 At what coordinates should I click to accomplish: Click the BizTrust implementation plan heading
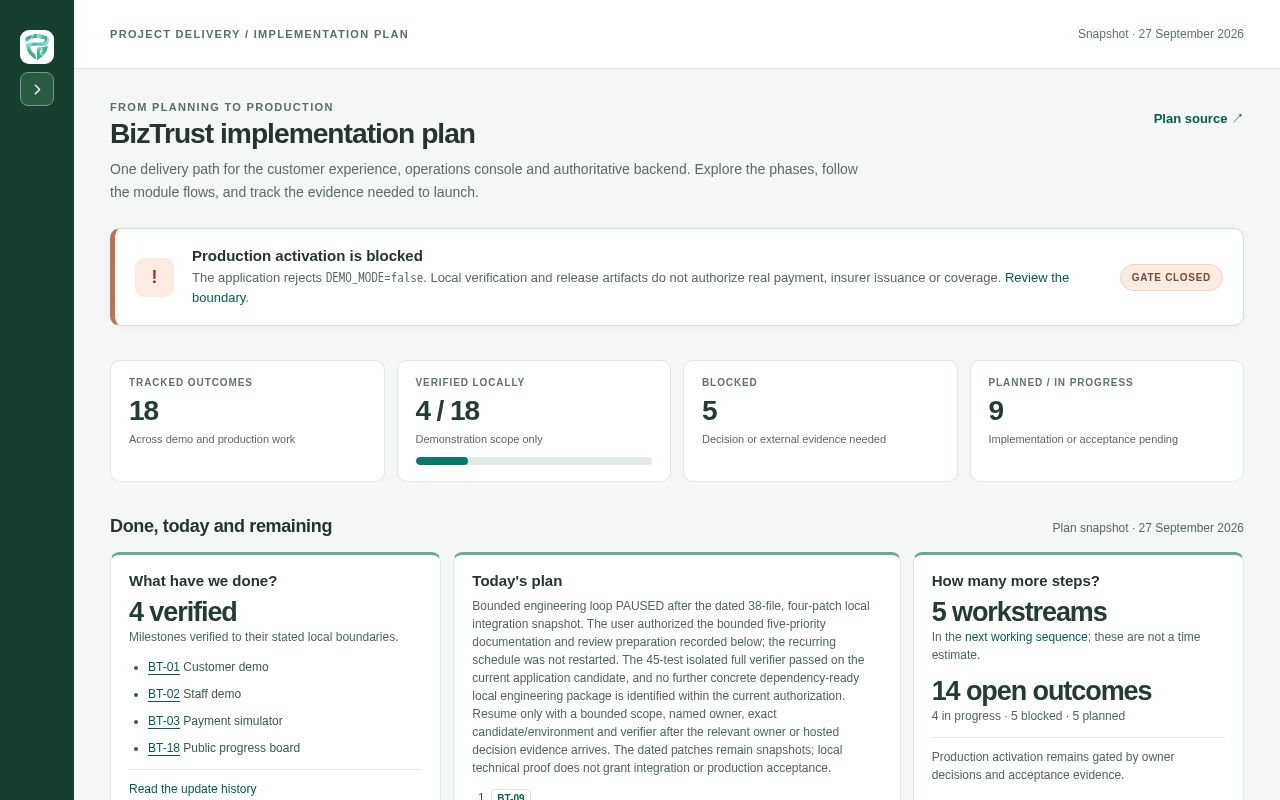(x=292, y=134)
